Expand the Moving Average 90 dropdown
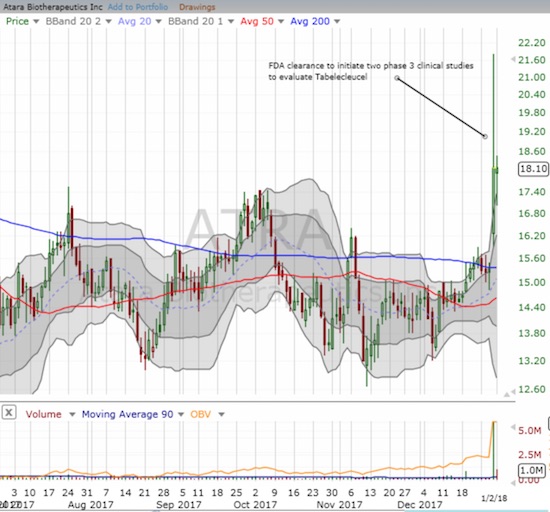550x512 pixels. [x=181, y=415]
